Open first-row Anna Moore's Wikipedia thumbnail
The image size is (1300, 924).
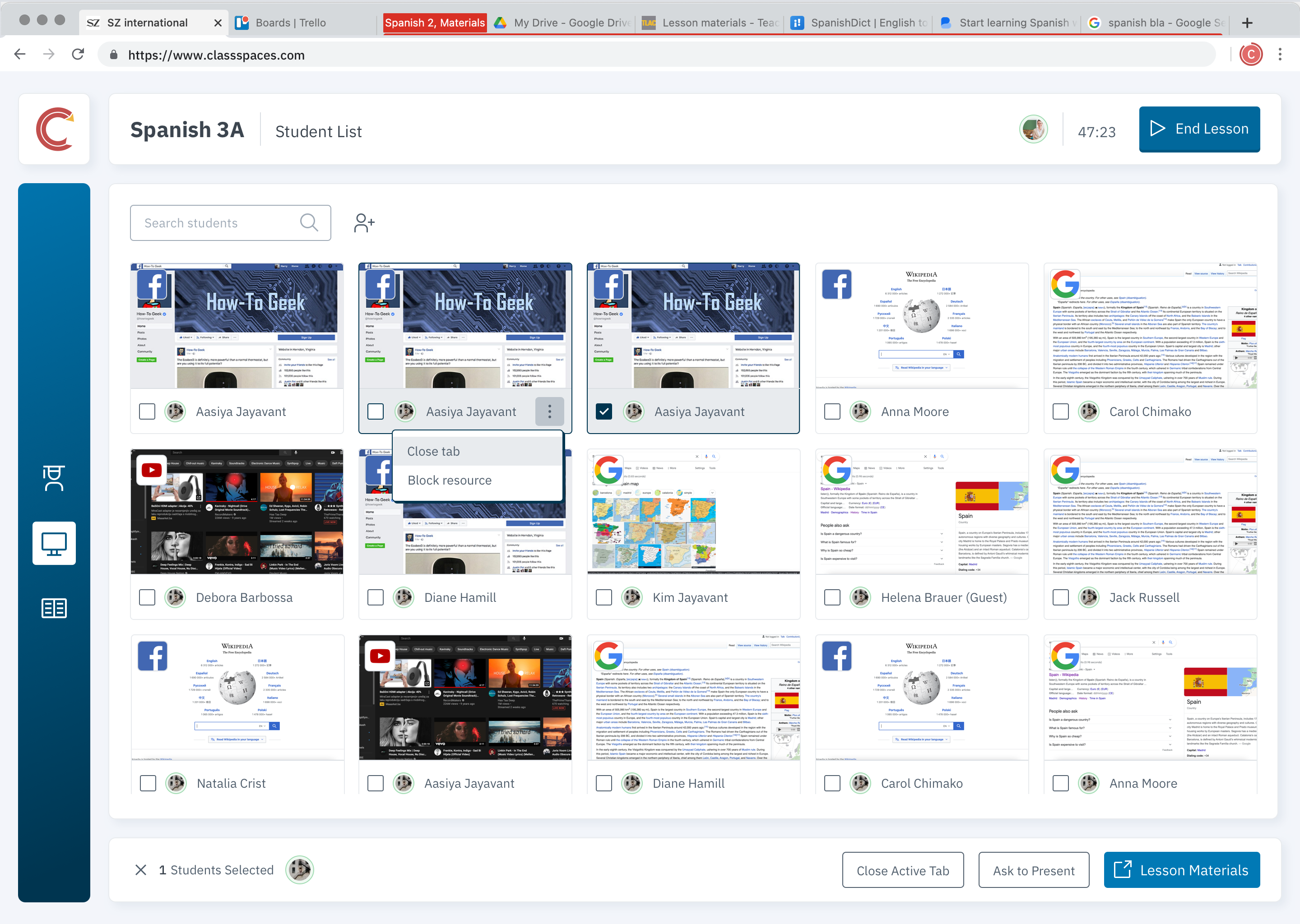[x=921, y=325]
